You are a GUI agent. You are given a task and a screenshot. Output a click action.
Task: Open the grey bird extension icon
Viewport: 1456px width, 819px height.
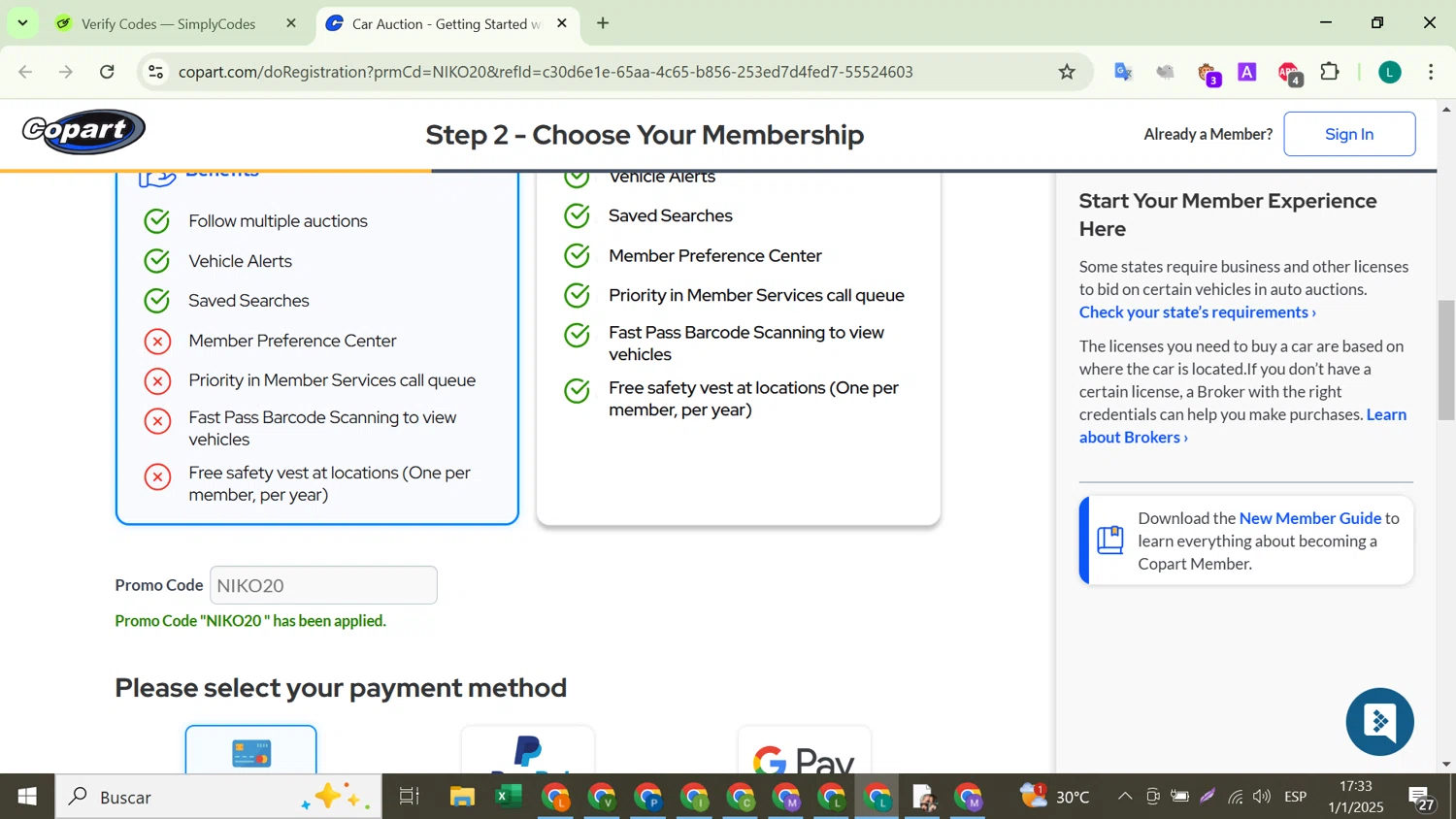click(1165, 72)
